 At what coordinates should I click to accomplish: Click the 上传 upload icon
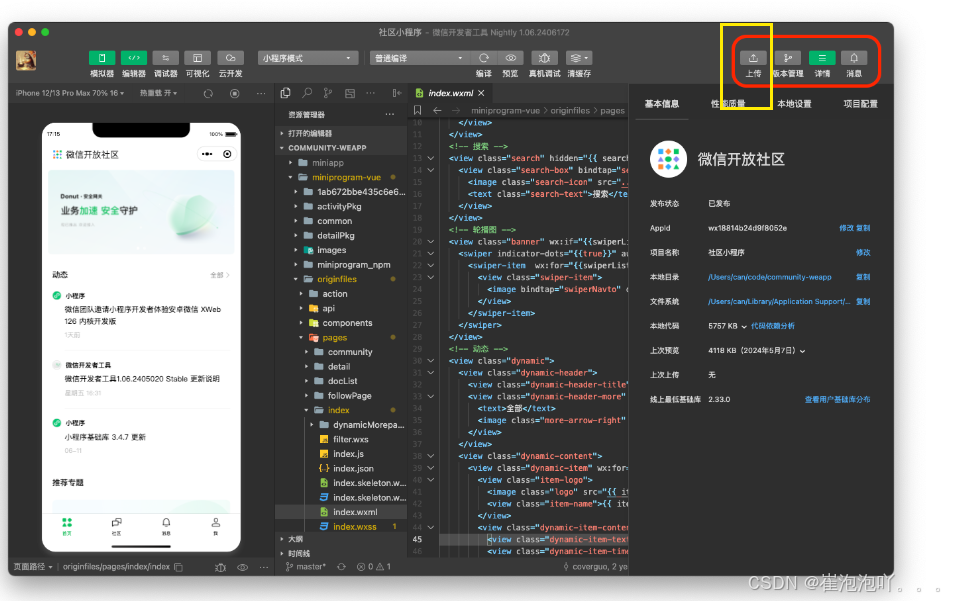tap(754, 58)
